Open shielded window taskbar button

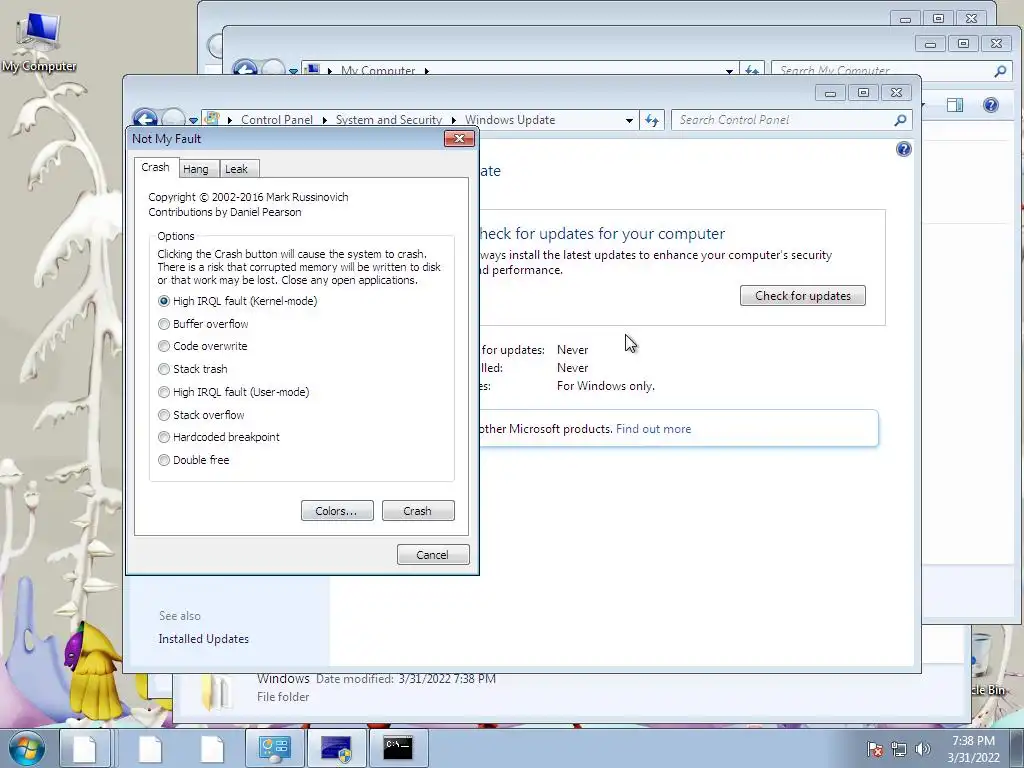(x=336, y=748)
